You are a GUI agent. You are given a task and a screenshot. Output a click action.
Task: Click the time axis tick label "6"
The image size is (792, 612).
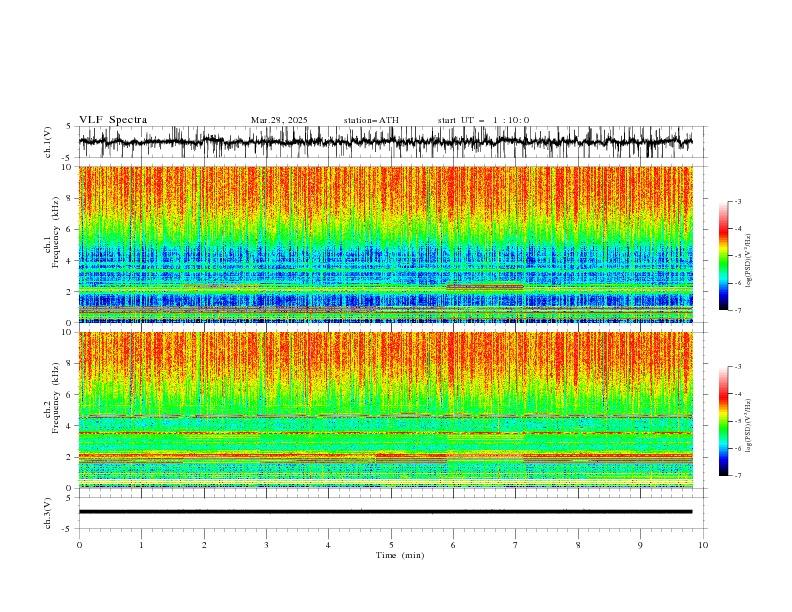453,545
